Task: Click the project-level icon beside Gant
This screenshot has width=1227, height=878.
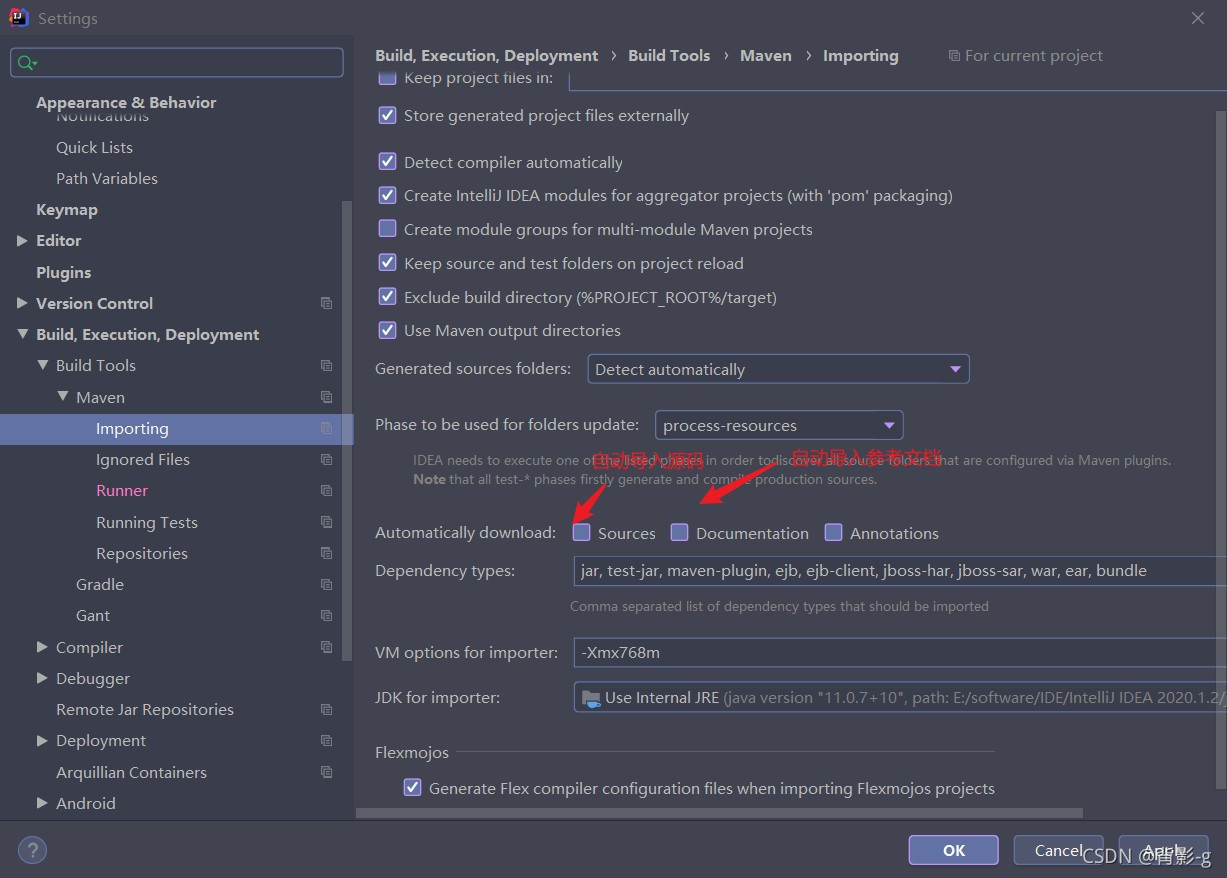Action: 326,615
